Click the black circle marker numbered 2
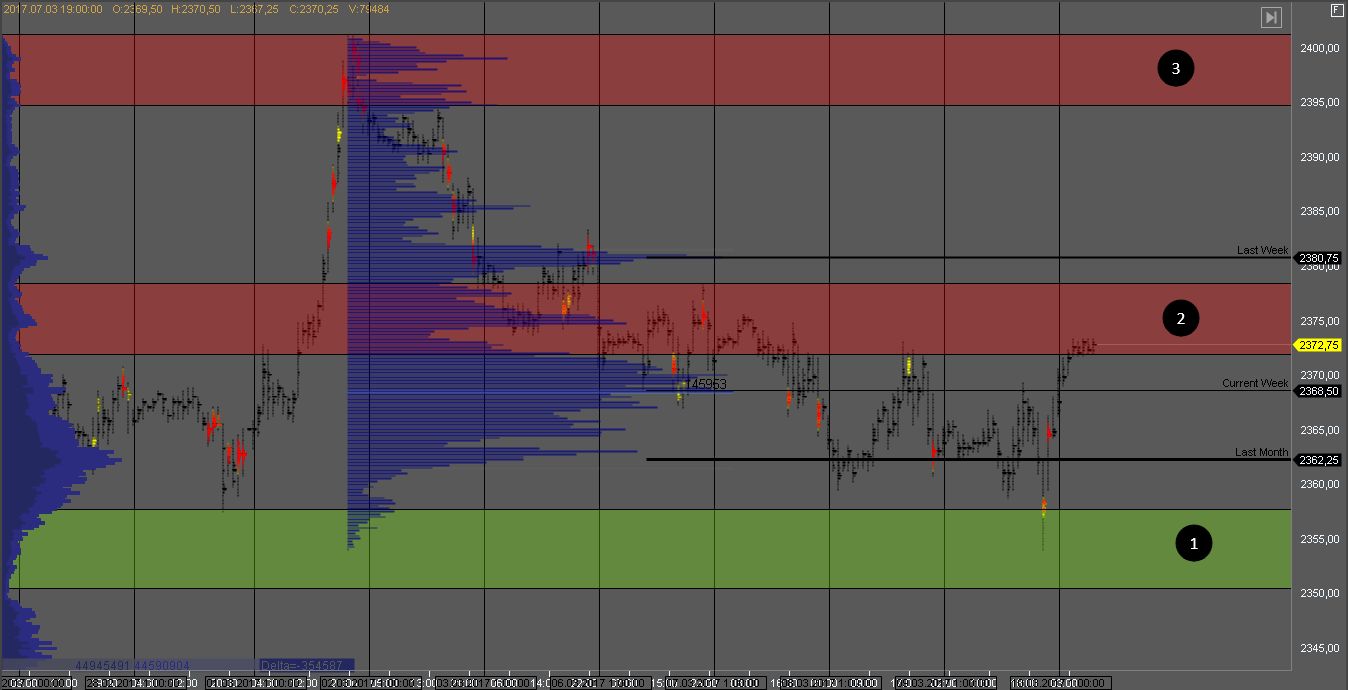1348x690 pixels. click(1181, 319)
